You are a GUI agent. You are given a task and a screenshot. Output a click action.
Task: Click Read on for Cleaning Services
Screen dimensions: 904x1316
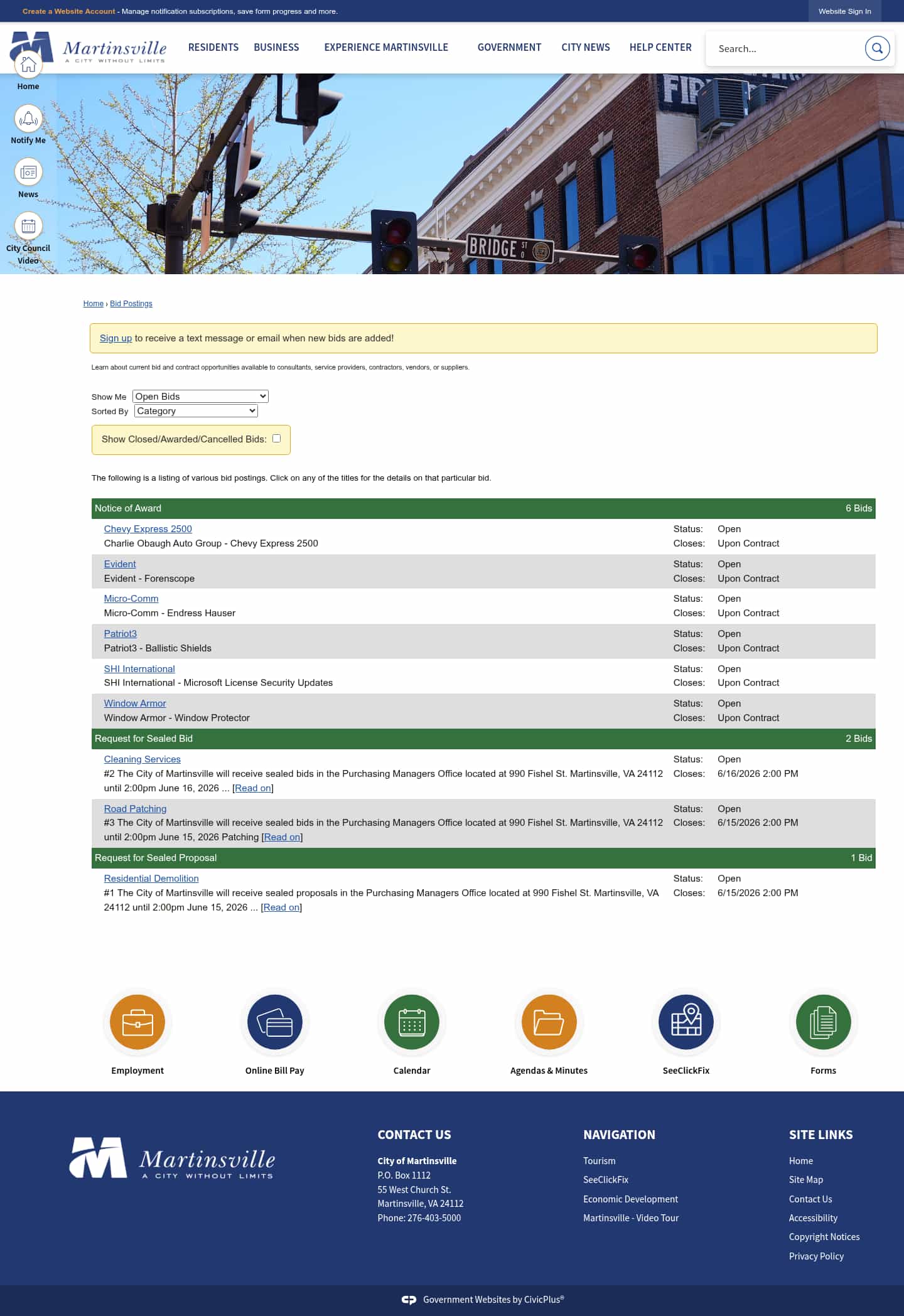[253, 788]
